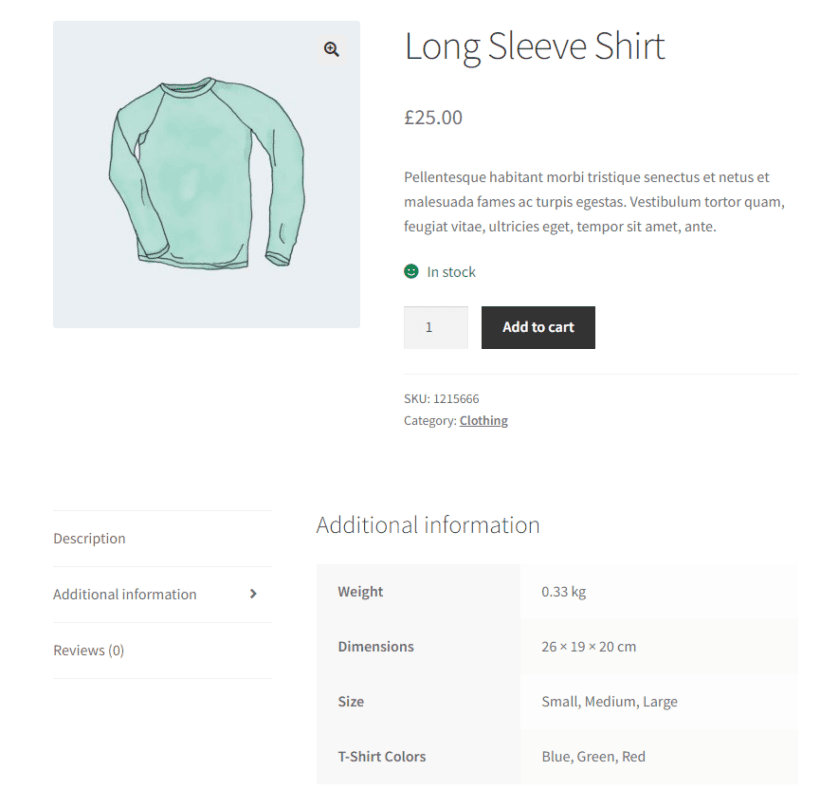This screenshot has height=807, width=820.
Task: Click the Long Sleeve Shirt title
Action: pyautogui.click(x=535, y=46)
